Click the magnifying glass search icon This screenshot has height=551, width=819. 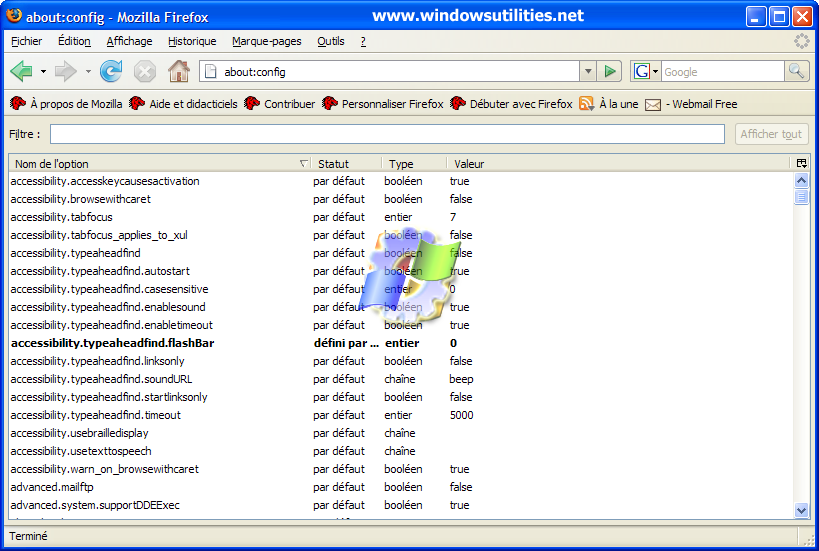point(797,72)
